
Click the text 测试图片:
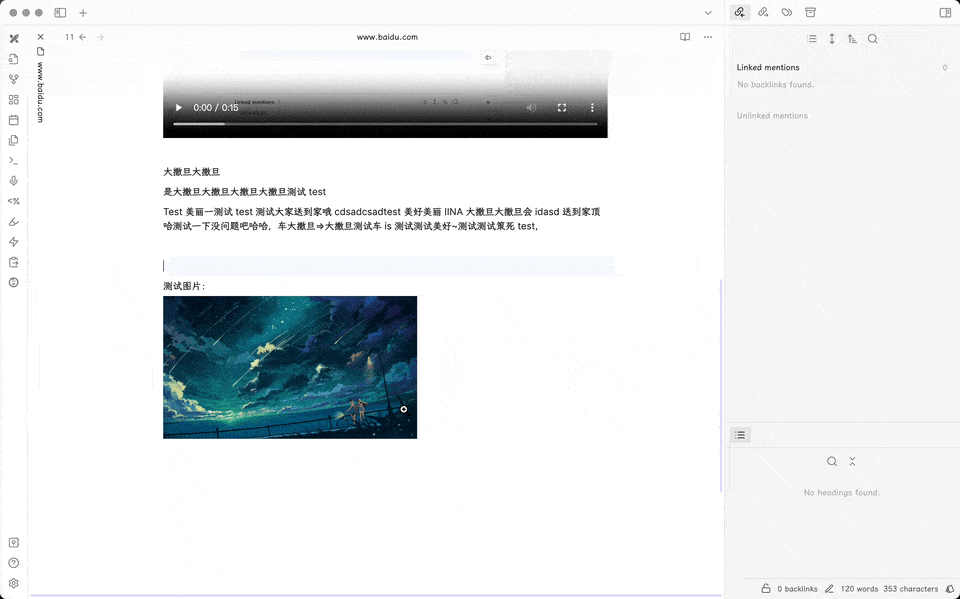184,286
